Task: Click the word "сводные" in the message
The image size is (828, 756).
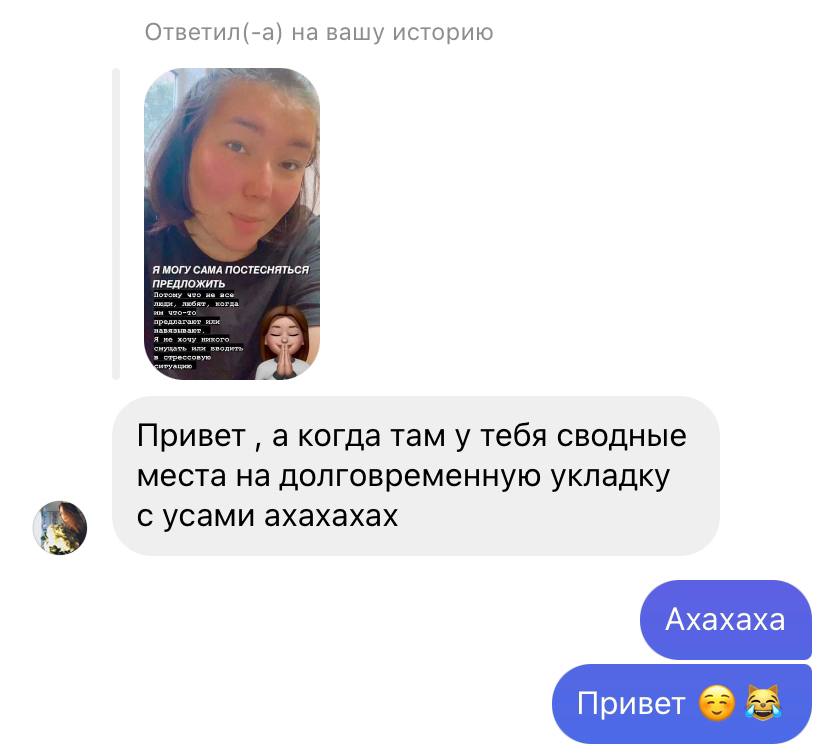Action: tap(622, 436)
